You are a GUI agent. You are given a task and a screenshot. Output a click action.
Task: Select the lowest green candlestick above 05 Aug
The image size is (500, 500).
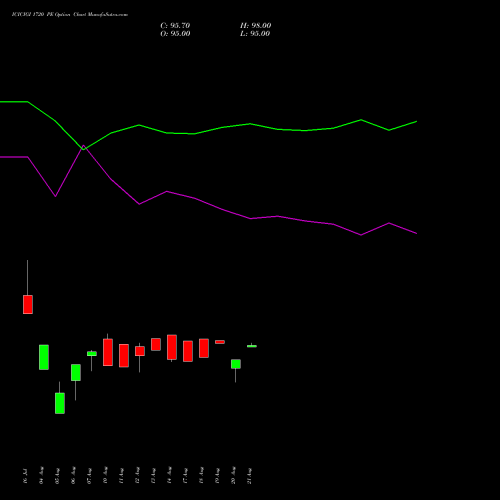click(x=60, y=403)
